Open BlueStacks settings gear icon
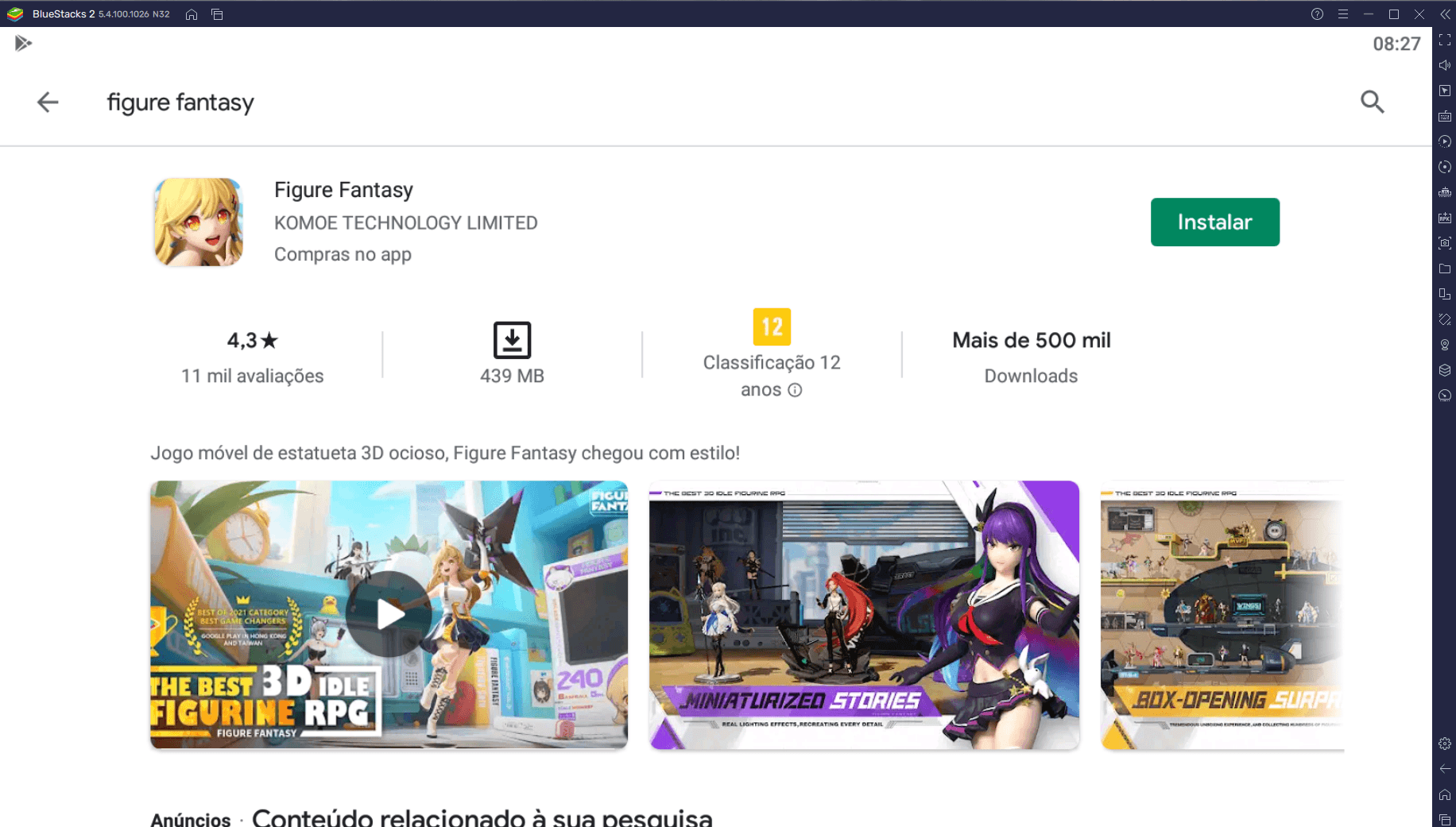Image resolution: width=1456 pixels, height=827 pixels. pos(1445,744)
